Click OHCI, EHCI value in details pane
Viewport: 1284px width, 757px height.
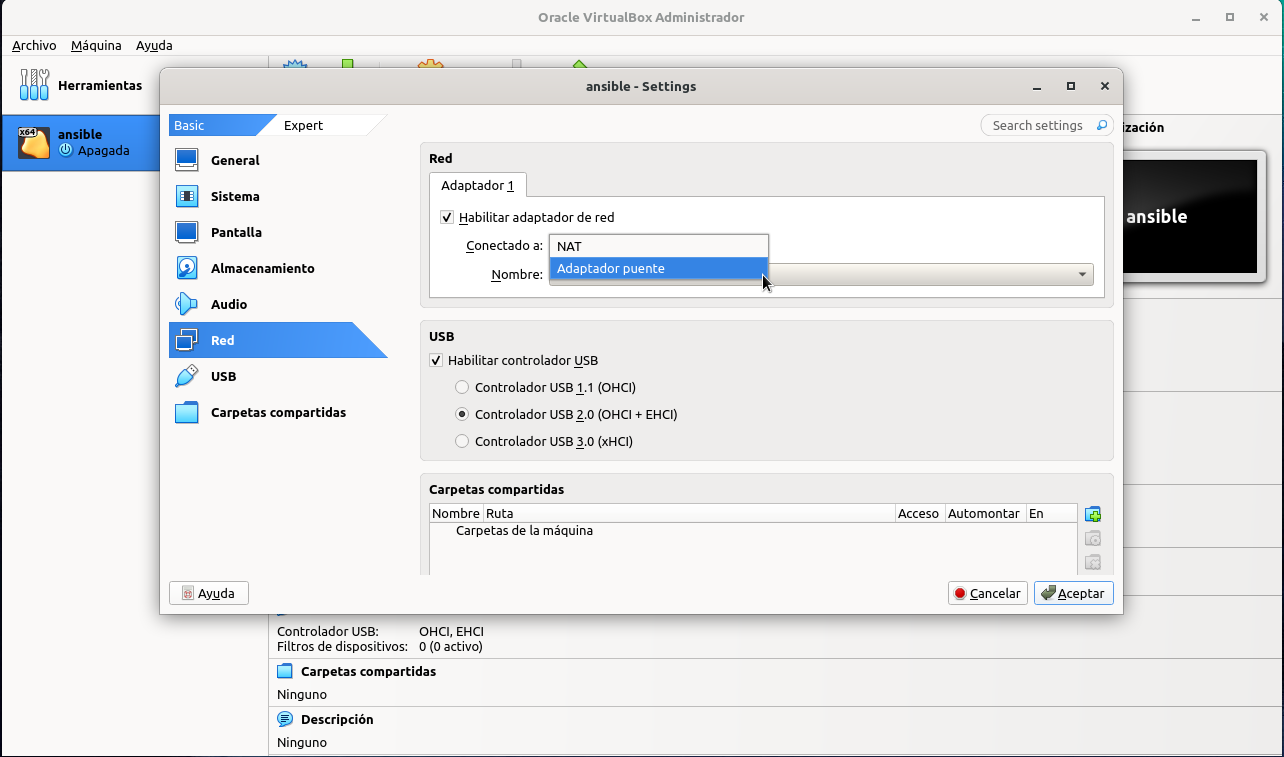pyautogui.click(x=451, y=632)
